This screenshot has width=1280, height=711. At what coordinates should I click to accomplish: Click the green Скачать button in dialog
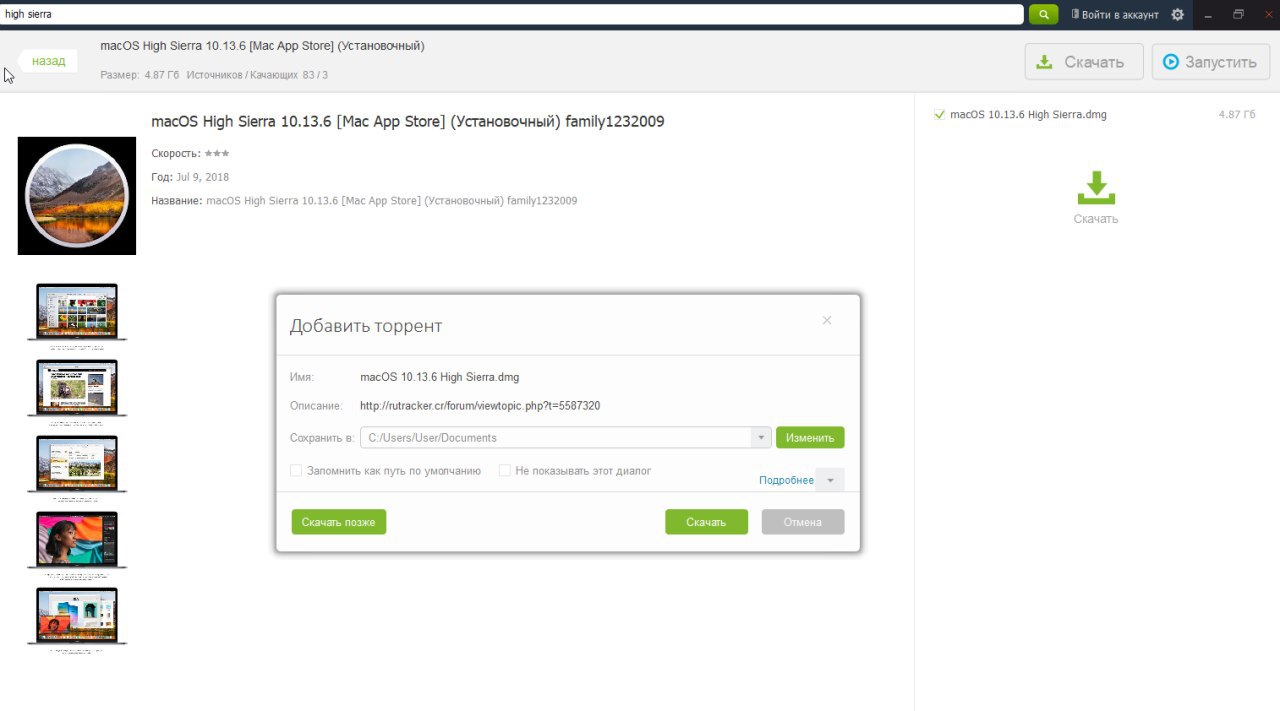pyautogui.click(x=706, y=522)
